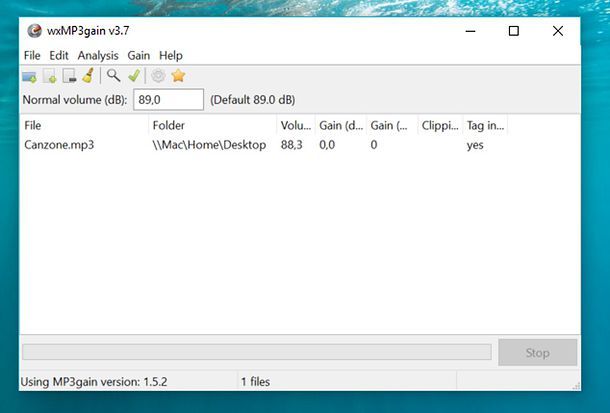Viewport: 610px width, 413px height.
Task: Open the Analysis menu
Action: 98,56
